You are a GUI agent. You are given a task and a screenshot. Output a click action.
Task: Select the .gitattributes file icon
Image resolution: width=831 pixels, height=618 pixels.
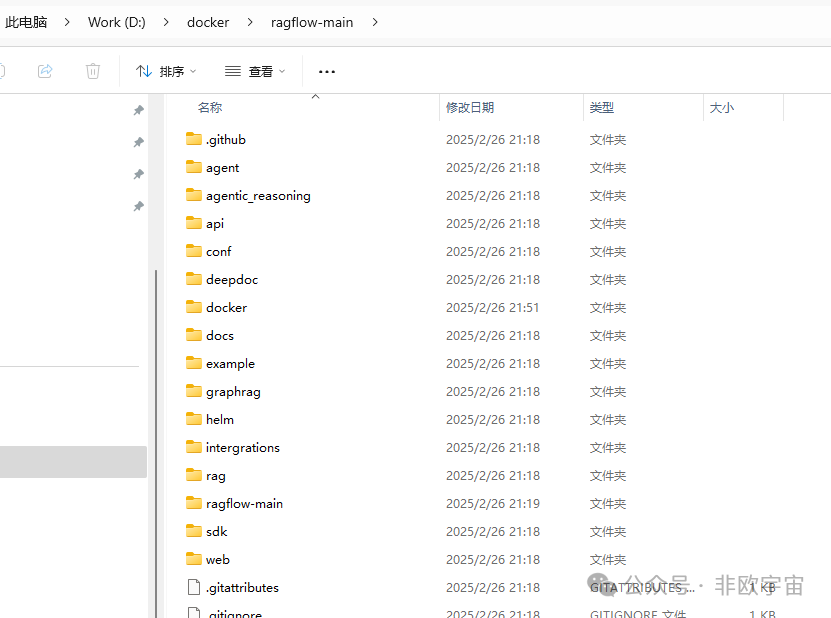tap(194, 587)
